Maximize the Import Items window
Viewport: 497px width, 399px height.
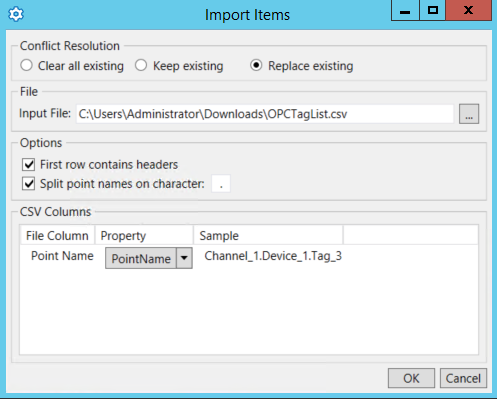click(433, 11)
